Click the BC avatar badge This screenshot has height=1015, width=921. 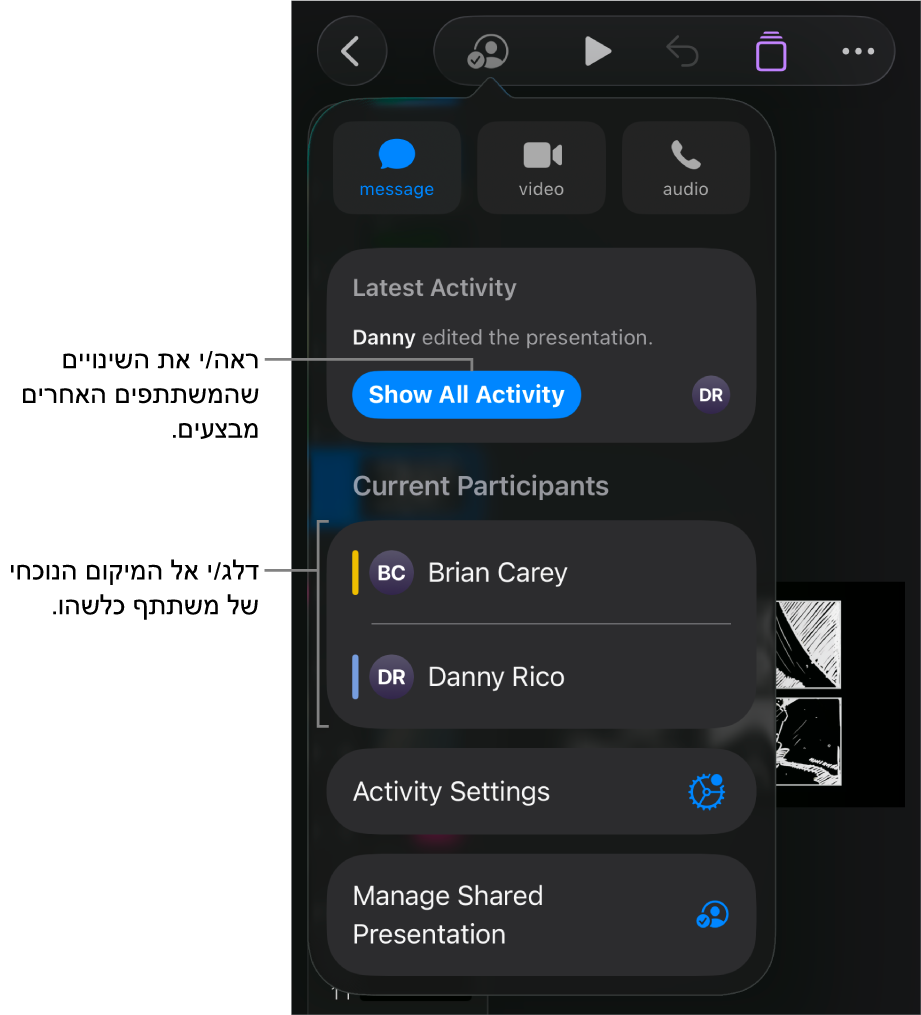pos(391,573)
